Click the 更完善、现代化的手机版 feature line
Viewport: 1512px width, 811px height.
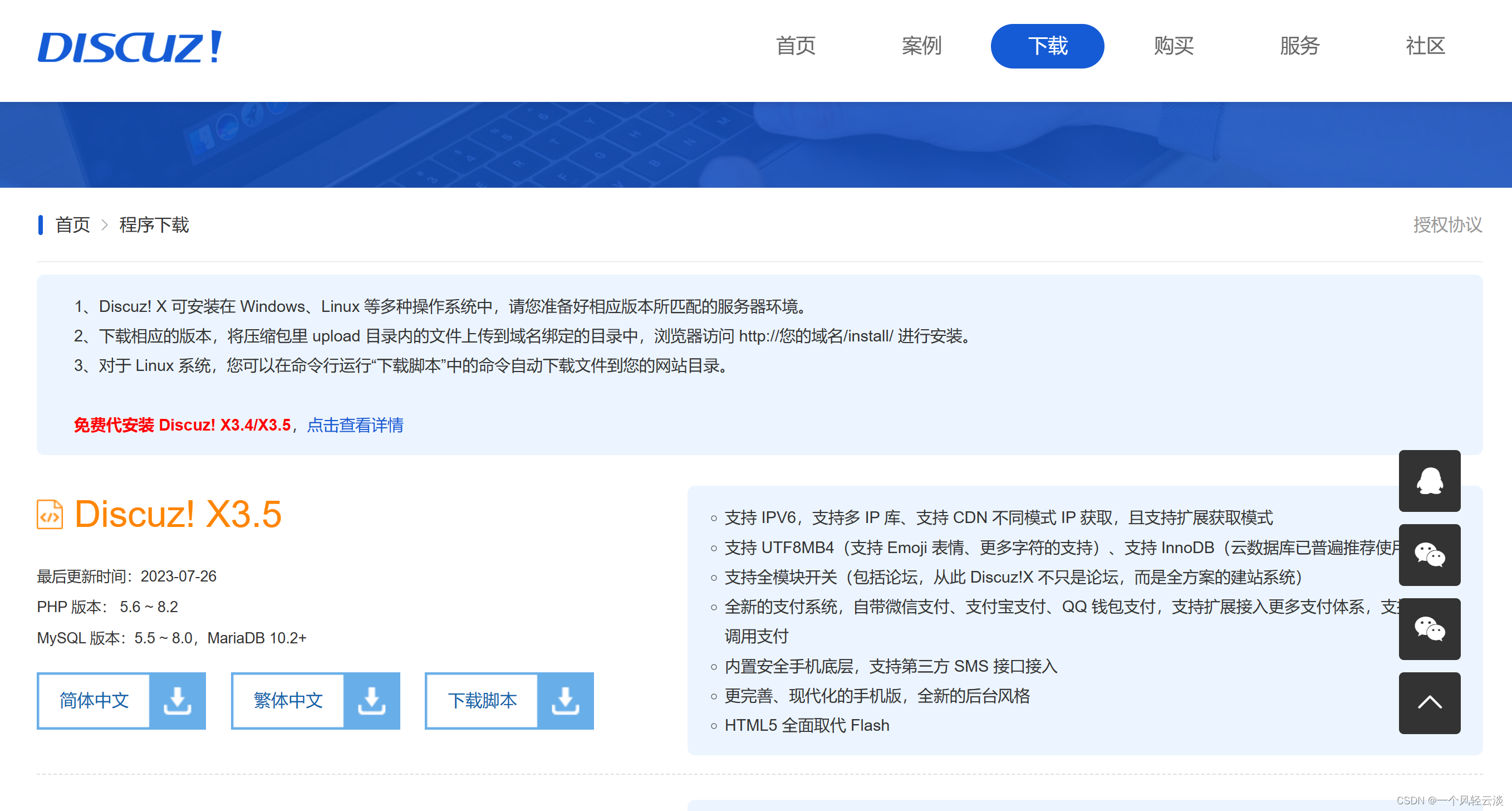(x=877, y=696)
